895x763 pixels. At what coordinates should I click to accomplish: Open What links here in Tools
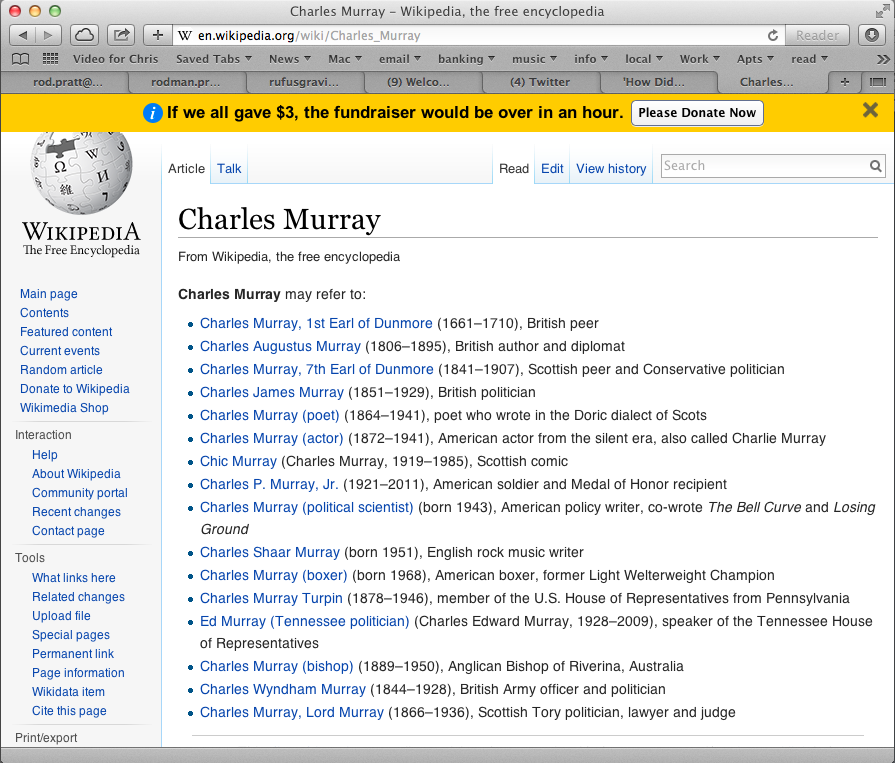point(74,578)
